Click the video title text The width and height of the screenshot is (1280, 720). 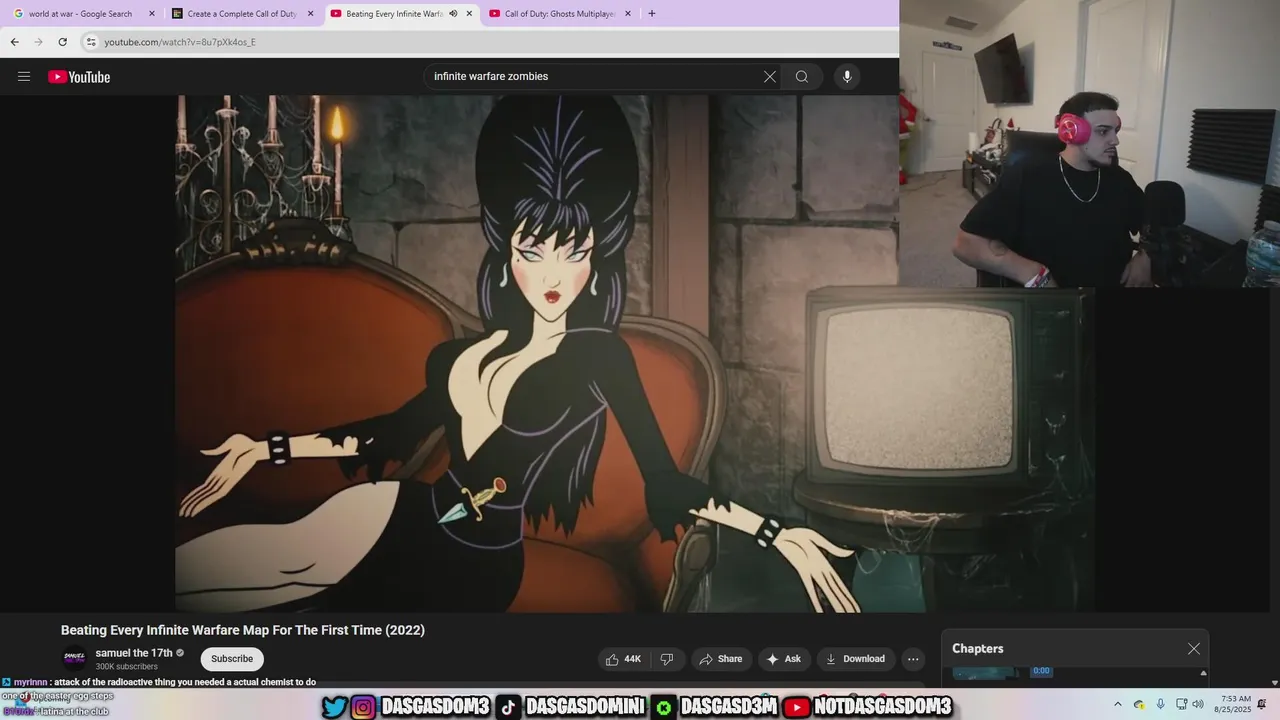pos(243,630)
